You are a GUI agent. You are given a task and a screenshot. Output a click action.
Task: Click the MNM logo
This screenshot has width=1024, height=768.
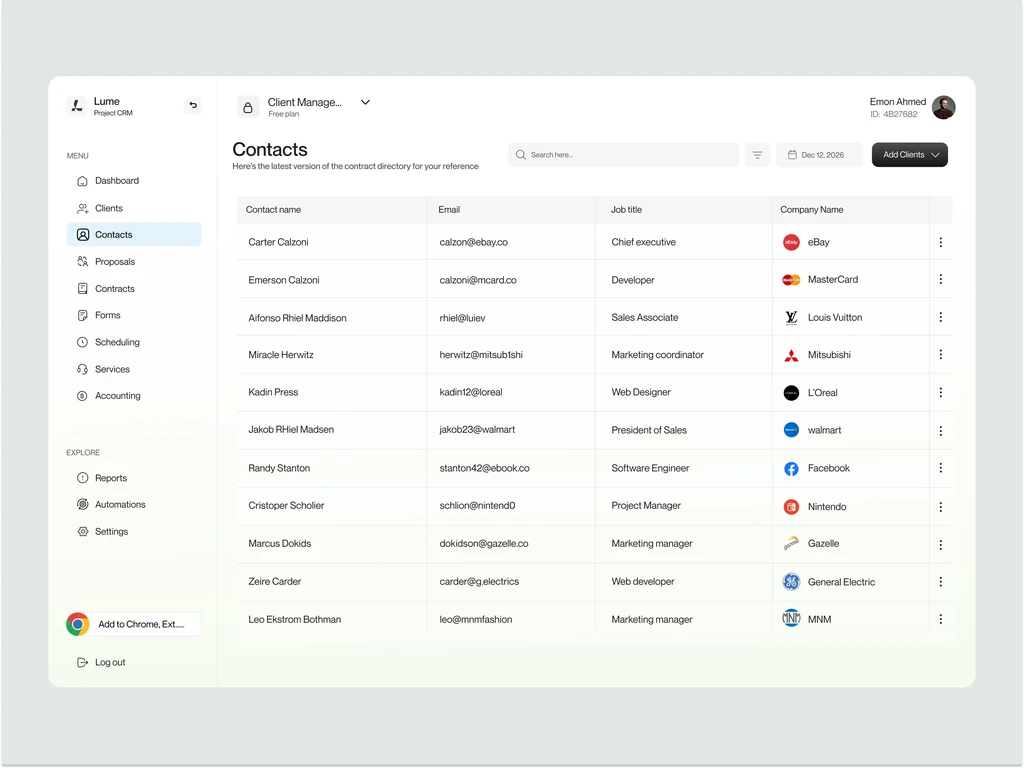click(x=791, y=618)
